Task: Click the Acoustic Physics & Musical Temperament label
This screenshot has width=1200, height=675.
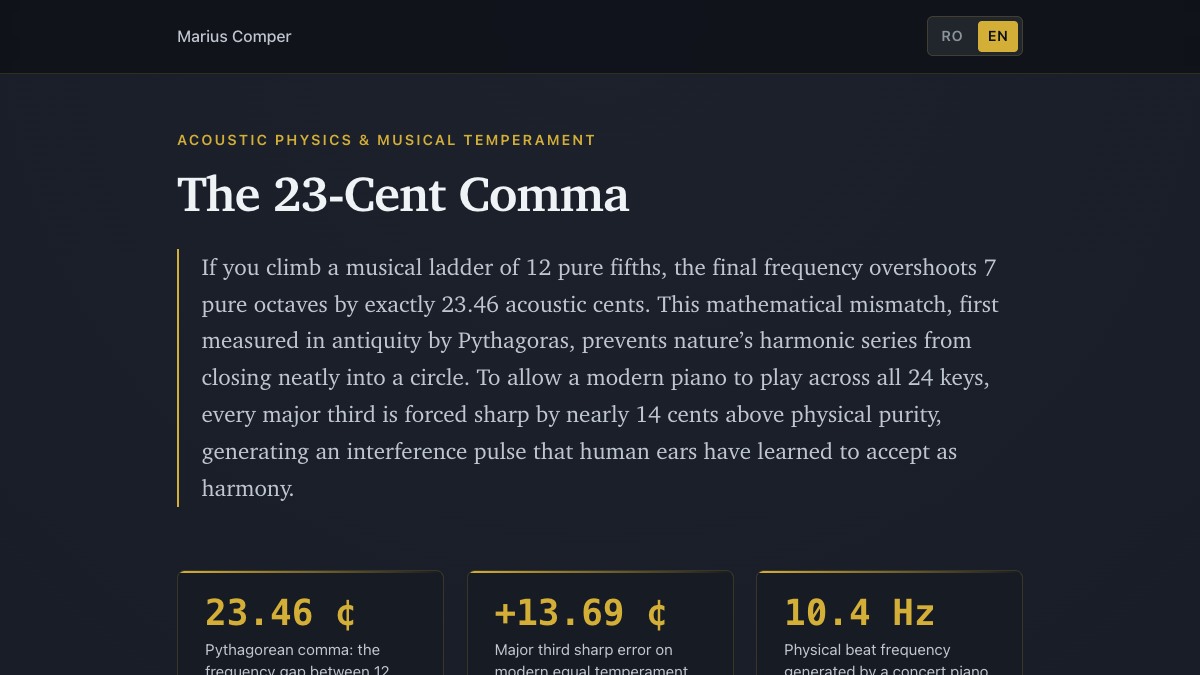Action: [x=386, y=140]
